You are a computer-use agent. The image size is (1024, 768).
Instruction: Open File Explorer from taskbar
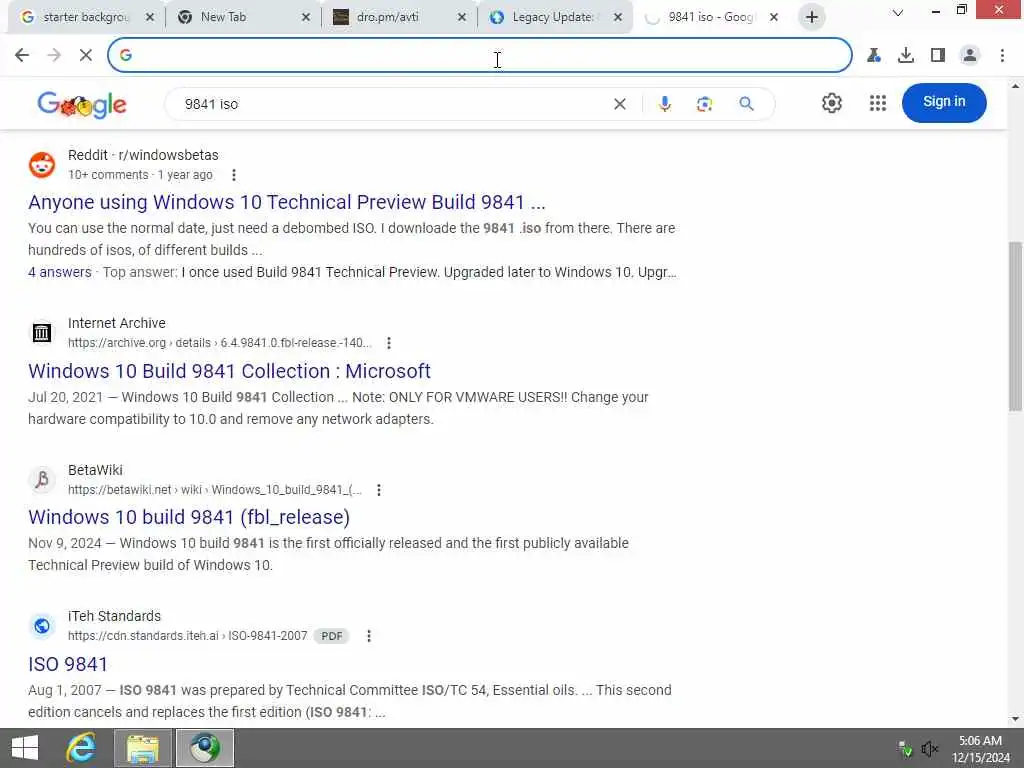coord(143,748)
